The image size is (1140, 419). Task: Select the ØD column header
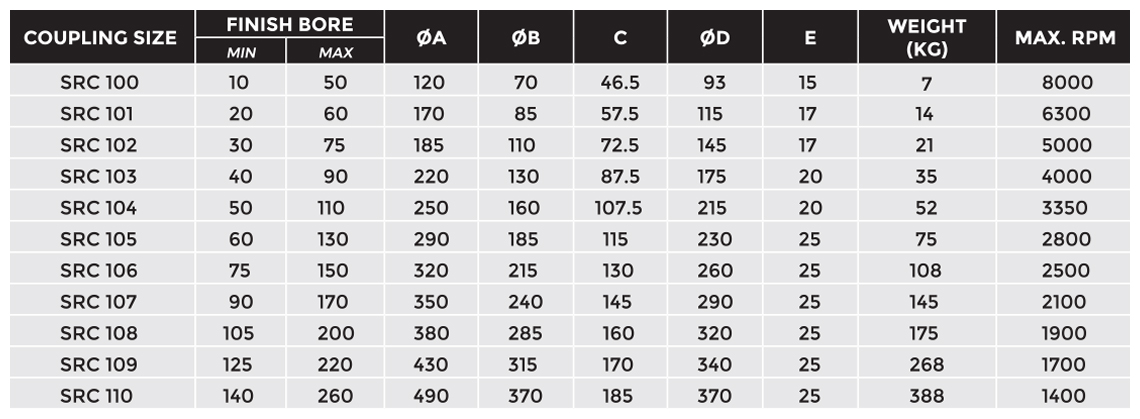(714, 38)
